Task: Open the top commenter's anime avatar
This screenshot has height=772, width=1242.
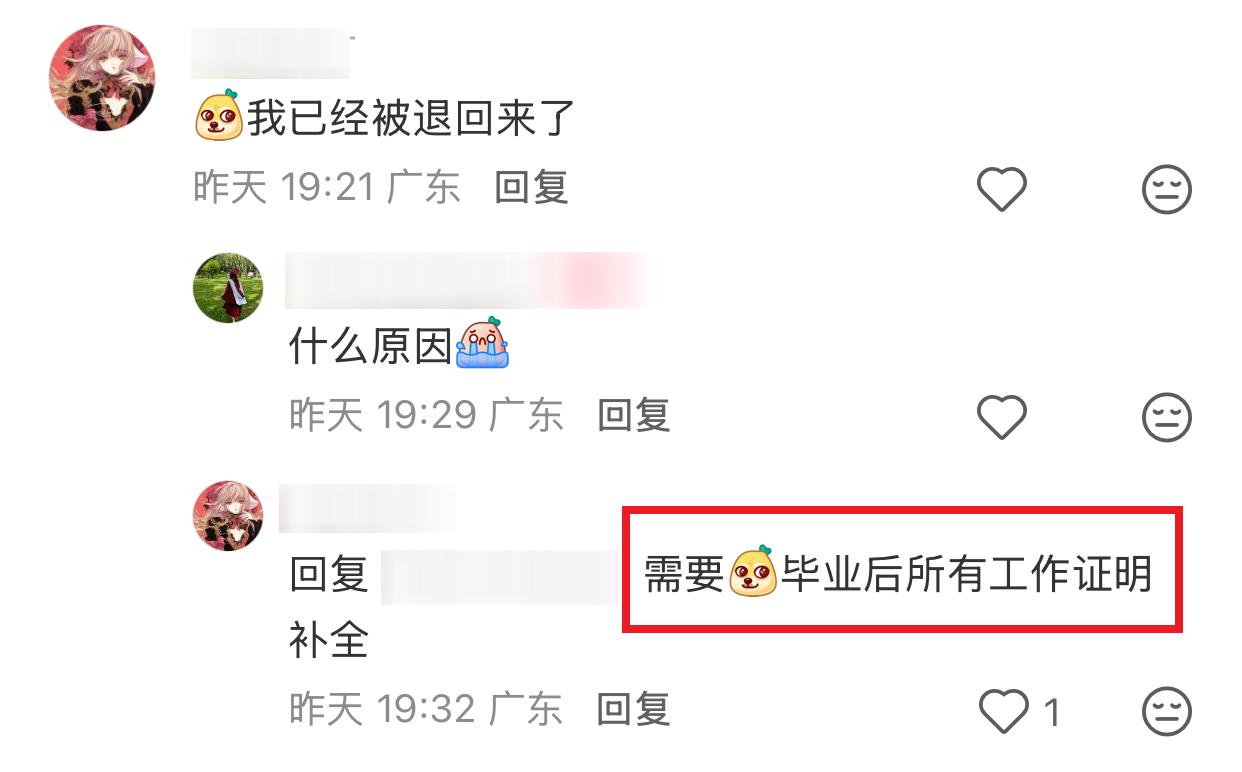Action: (x=102, y=78)
